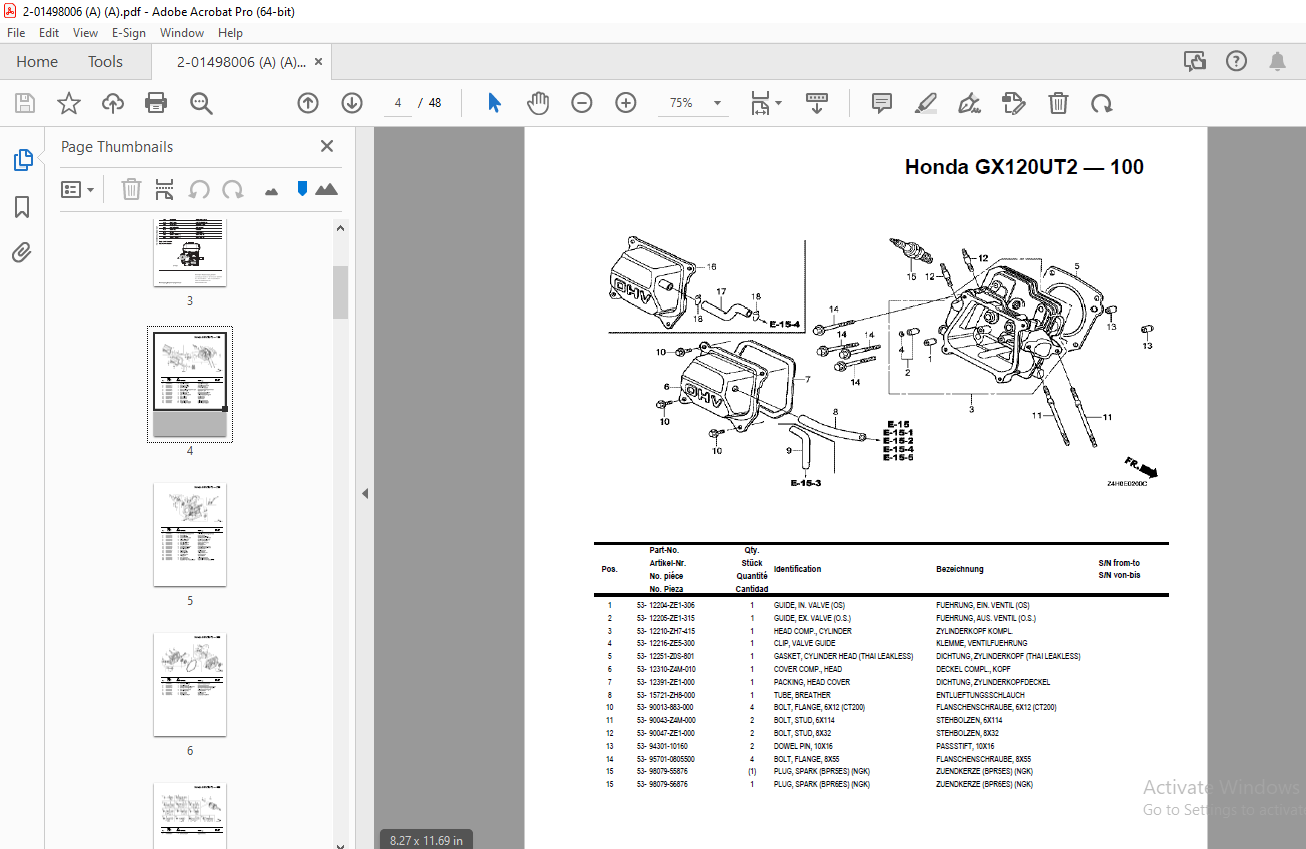The width and height of the screenshot is (1306, 849).
Task: Rotate thumbnail counterclockwise in panel
Action: tap(199, 189)
